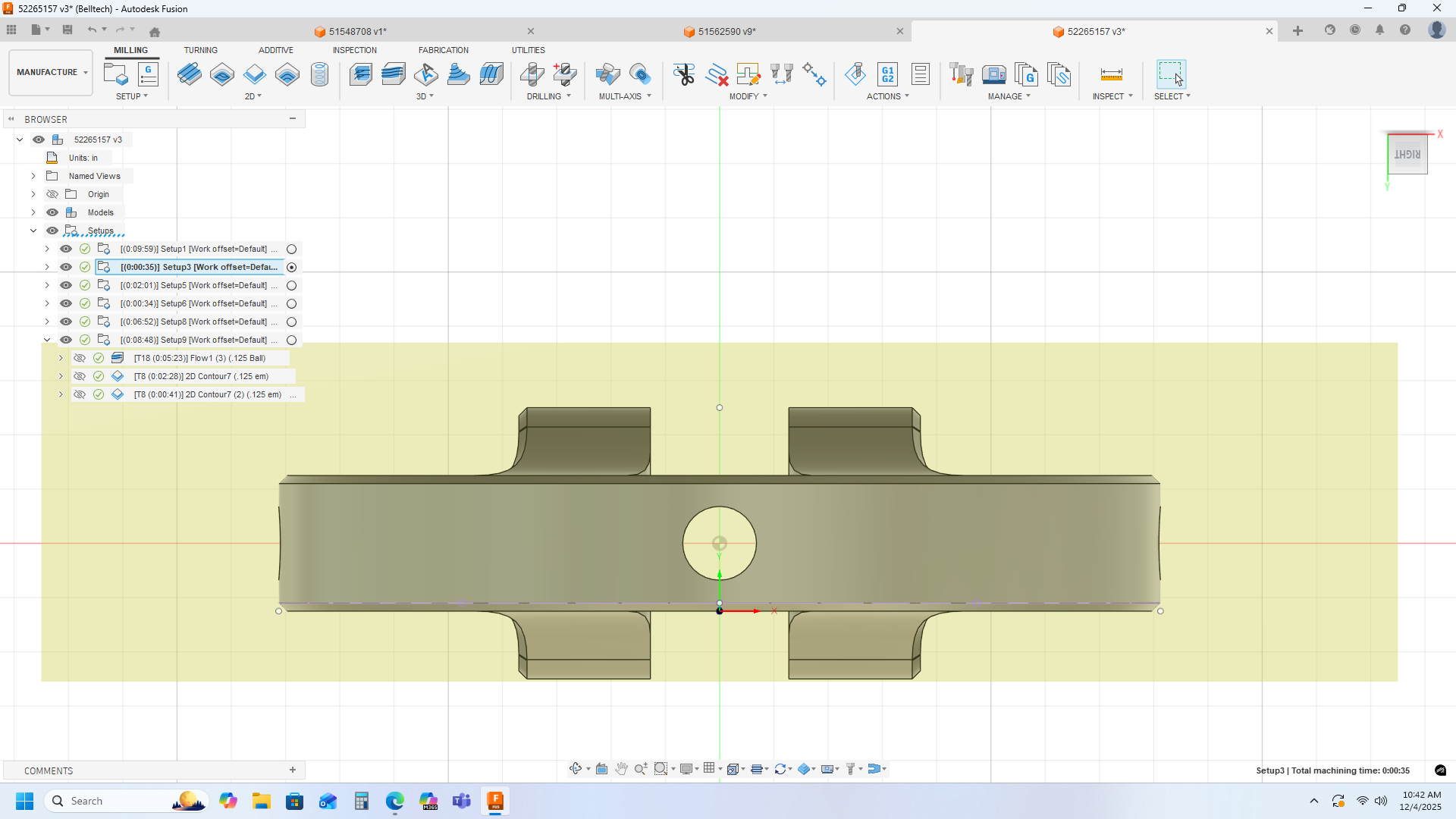Image resolution: width=1456 pixels, height=819 pixels.
Task: Click the New Setup icon
Action: [x=115, y=74]
